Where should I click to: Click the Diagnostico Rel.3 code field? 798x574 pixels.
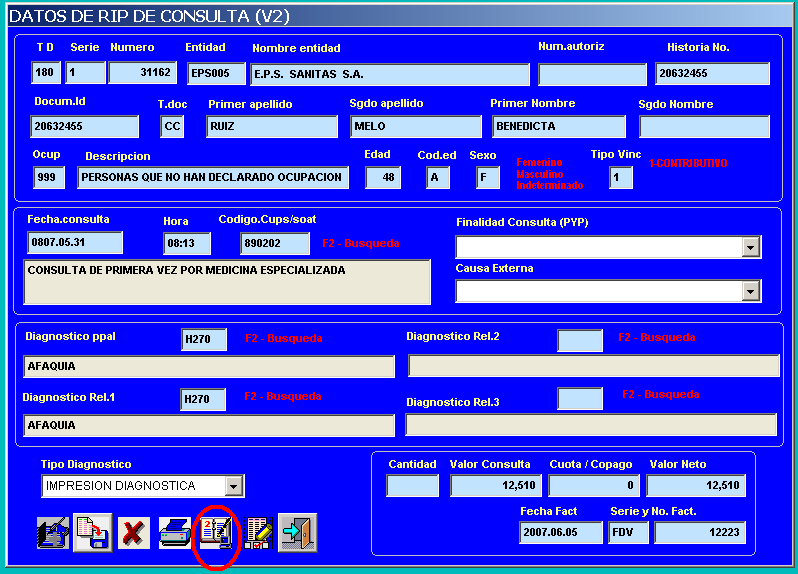pos(580,399)
